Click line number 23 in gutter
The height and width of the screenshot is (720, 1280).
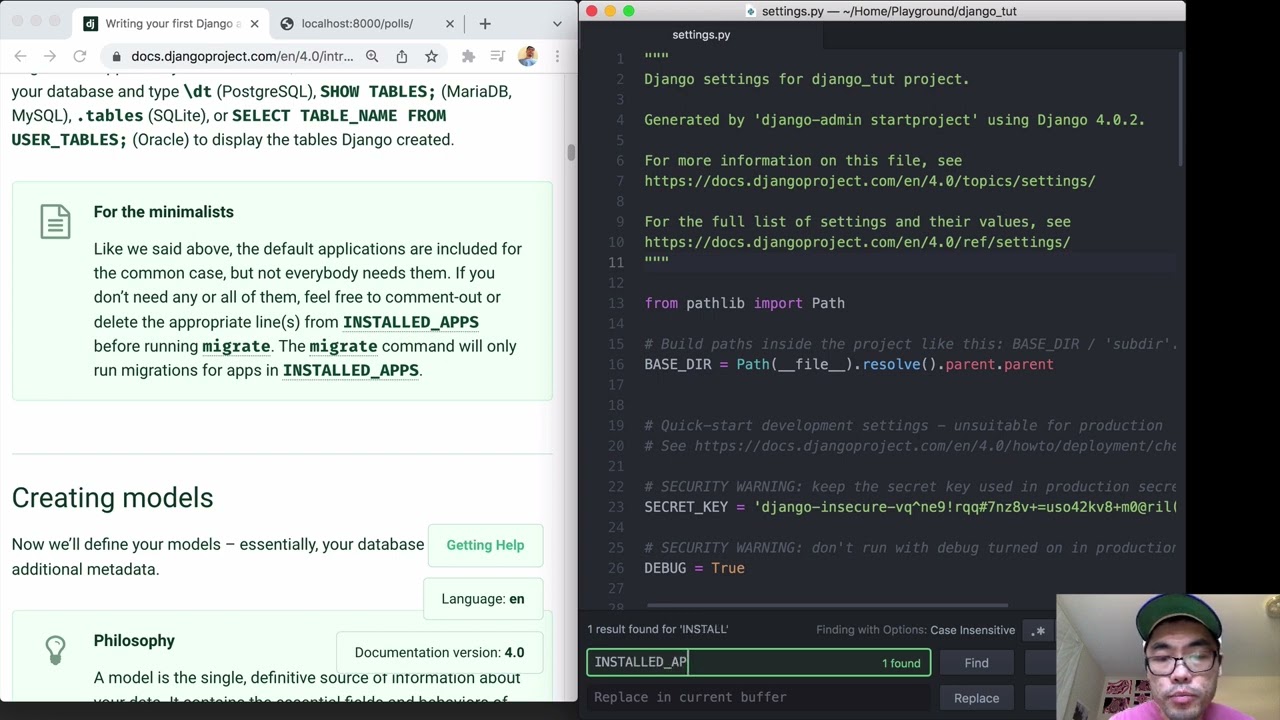tap(615, 508)
